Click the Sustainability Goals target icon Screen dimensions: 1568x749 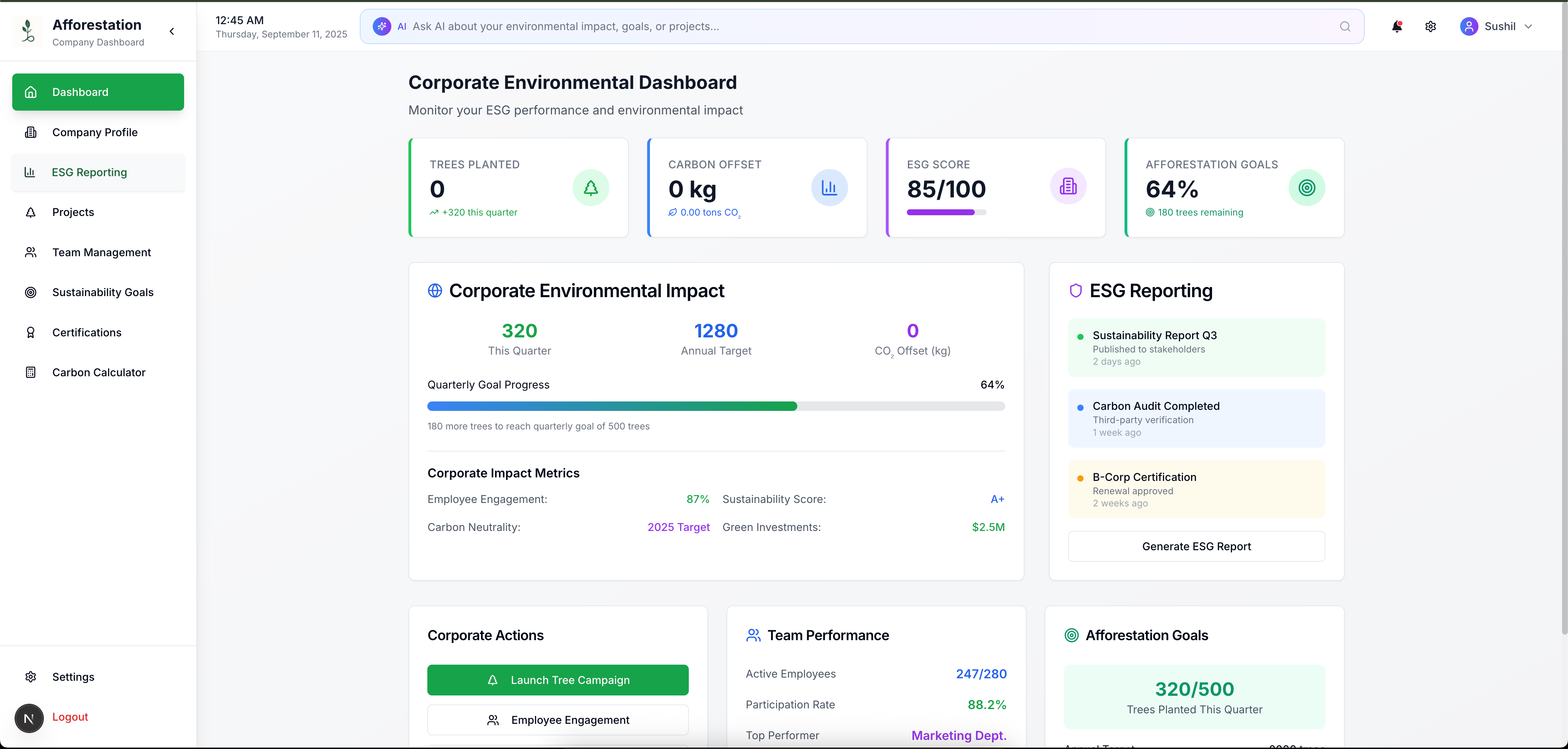pyautogui.click(x=30, y=292)
